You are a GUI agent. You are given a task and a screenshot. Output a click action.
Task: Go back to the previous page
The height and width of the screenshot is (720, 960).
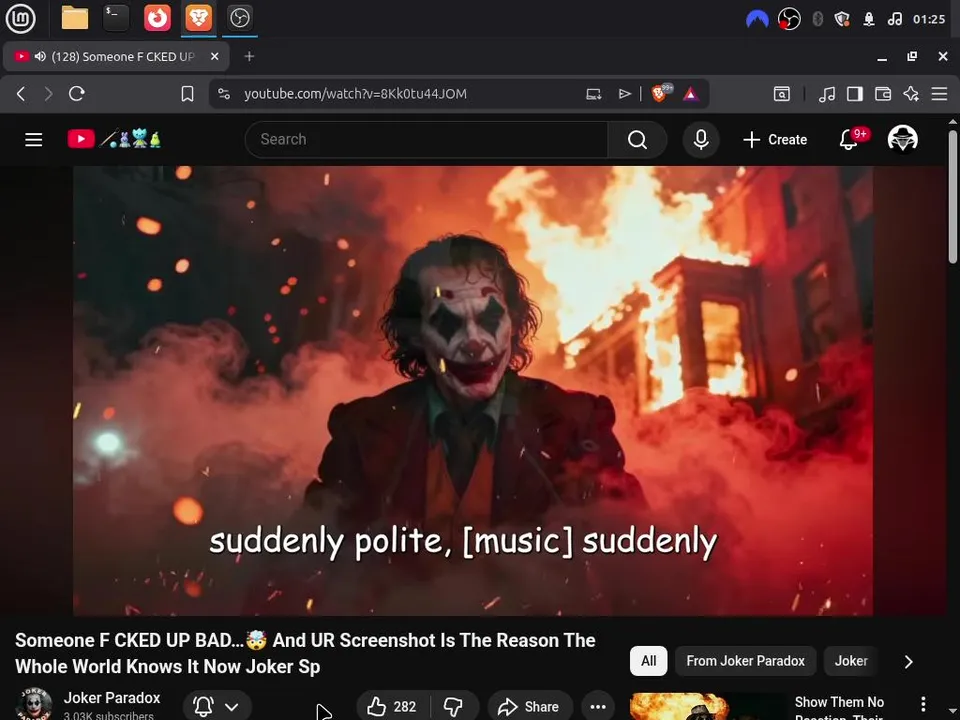pyautogui.click(x=21, y=94)
